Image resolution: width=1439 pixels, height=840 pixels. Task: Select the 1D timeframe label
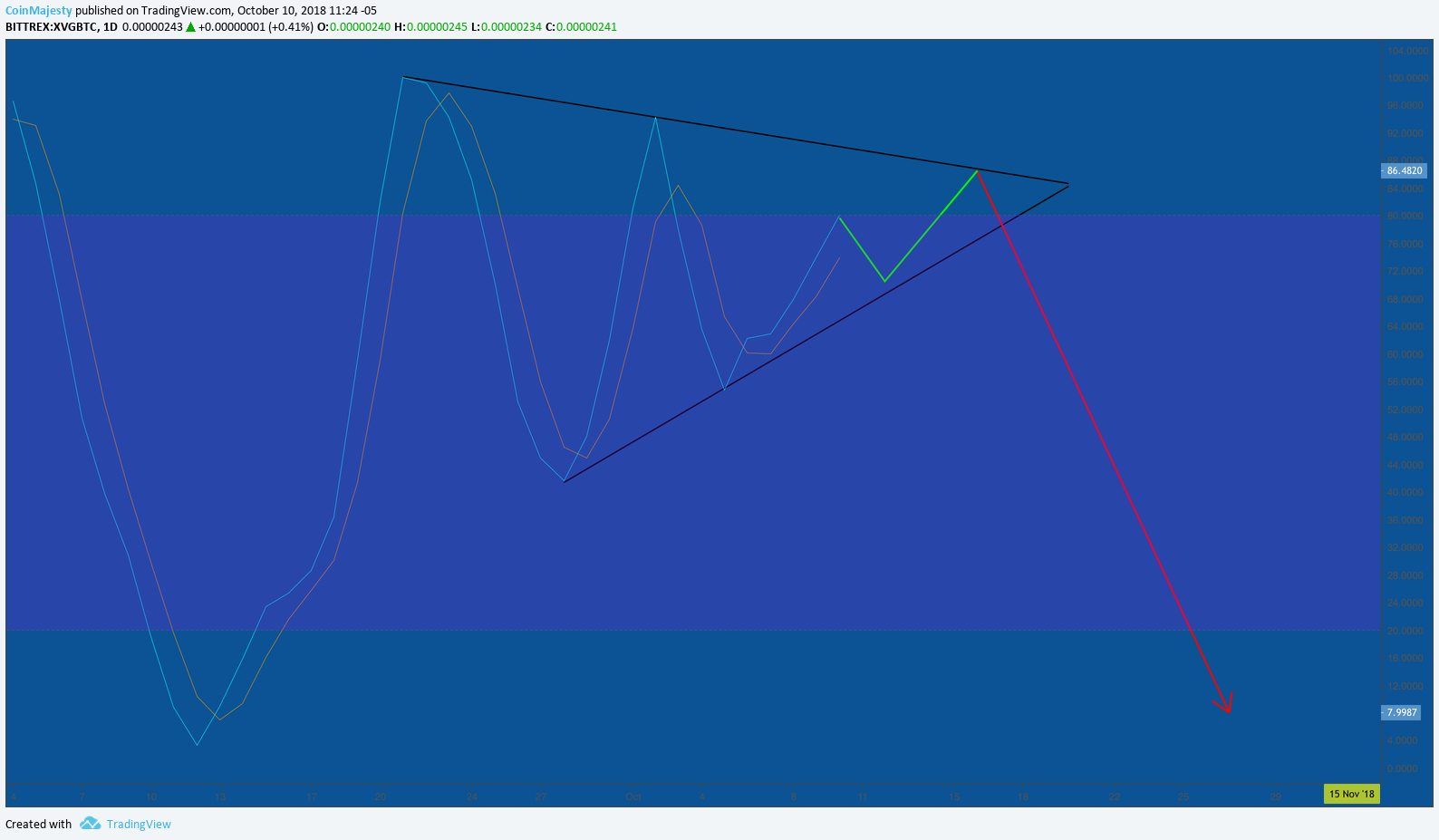[111, 27]
